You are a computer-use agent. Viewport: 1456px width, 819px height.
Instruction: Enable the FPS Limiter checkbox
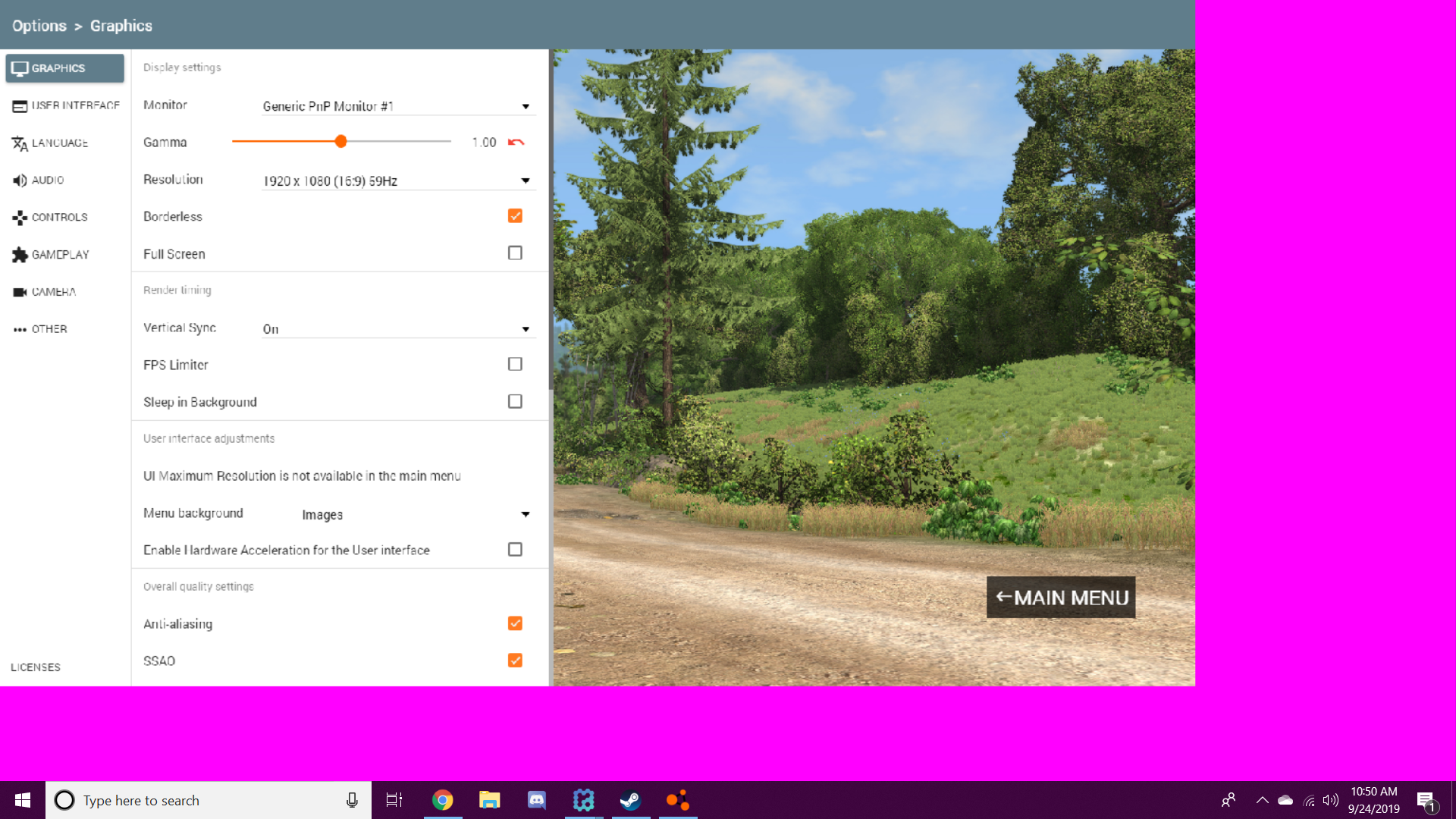coord(515,365)
